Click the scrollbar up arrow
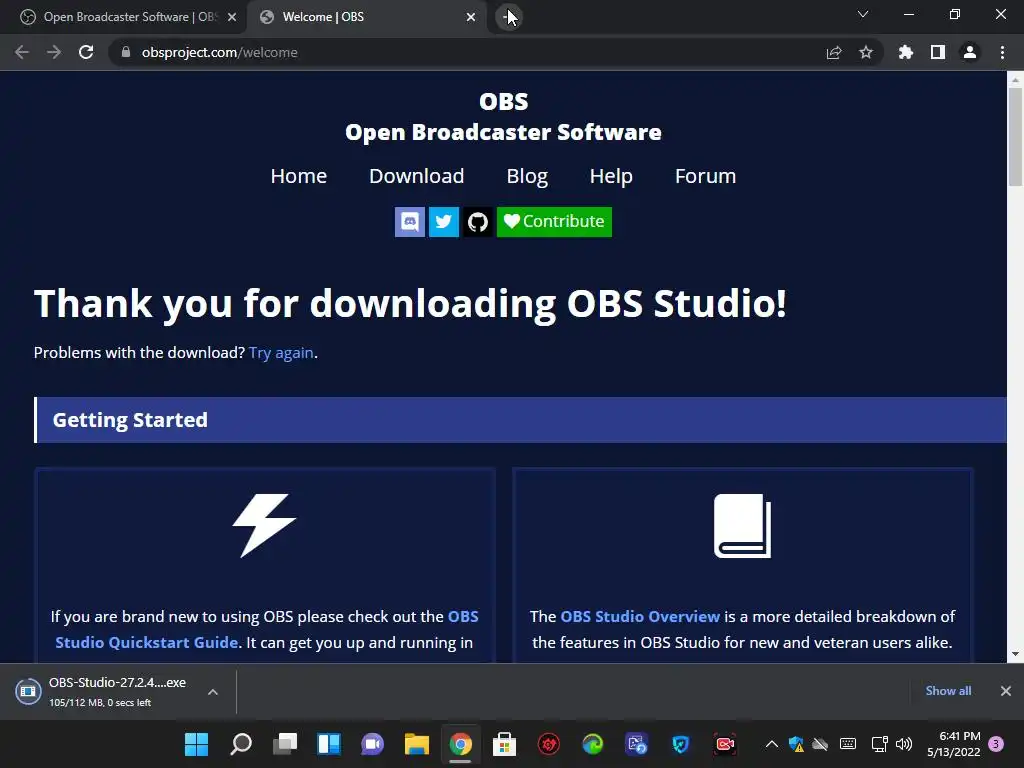 click(1015, 80)
